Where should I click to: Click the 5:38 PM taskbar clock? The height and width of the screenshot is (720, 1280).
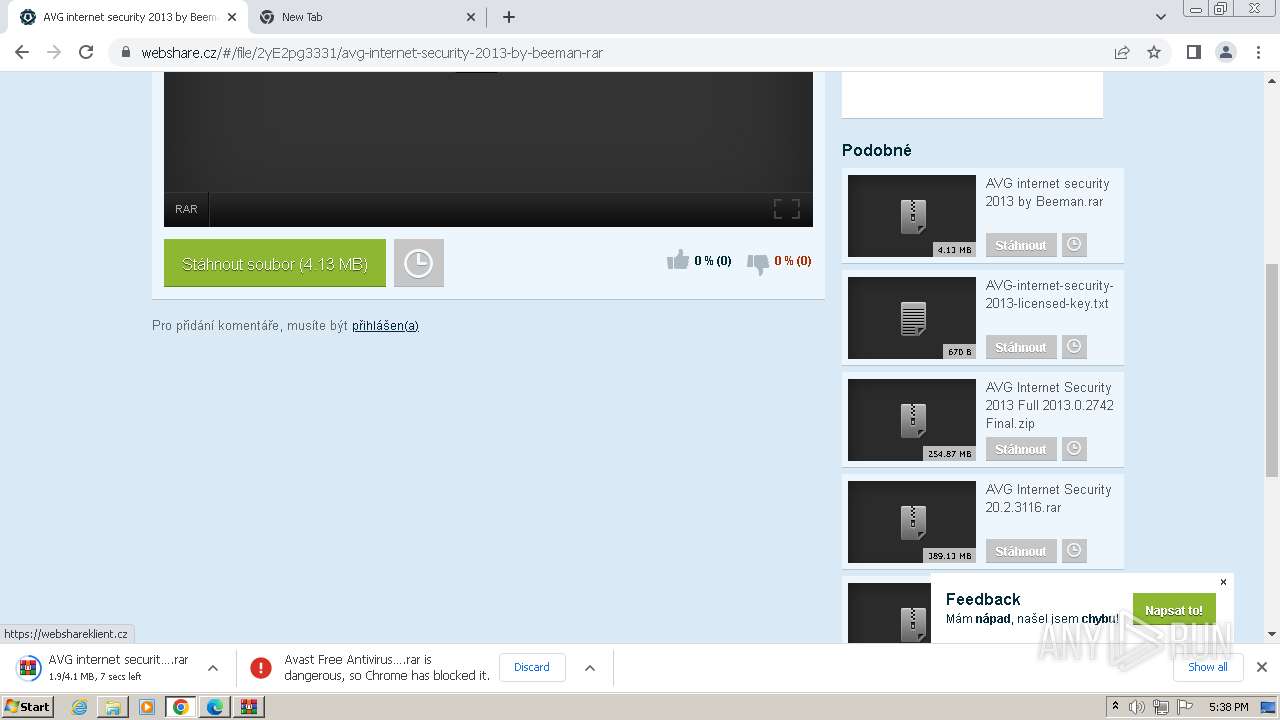(1228, 707)
